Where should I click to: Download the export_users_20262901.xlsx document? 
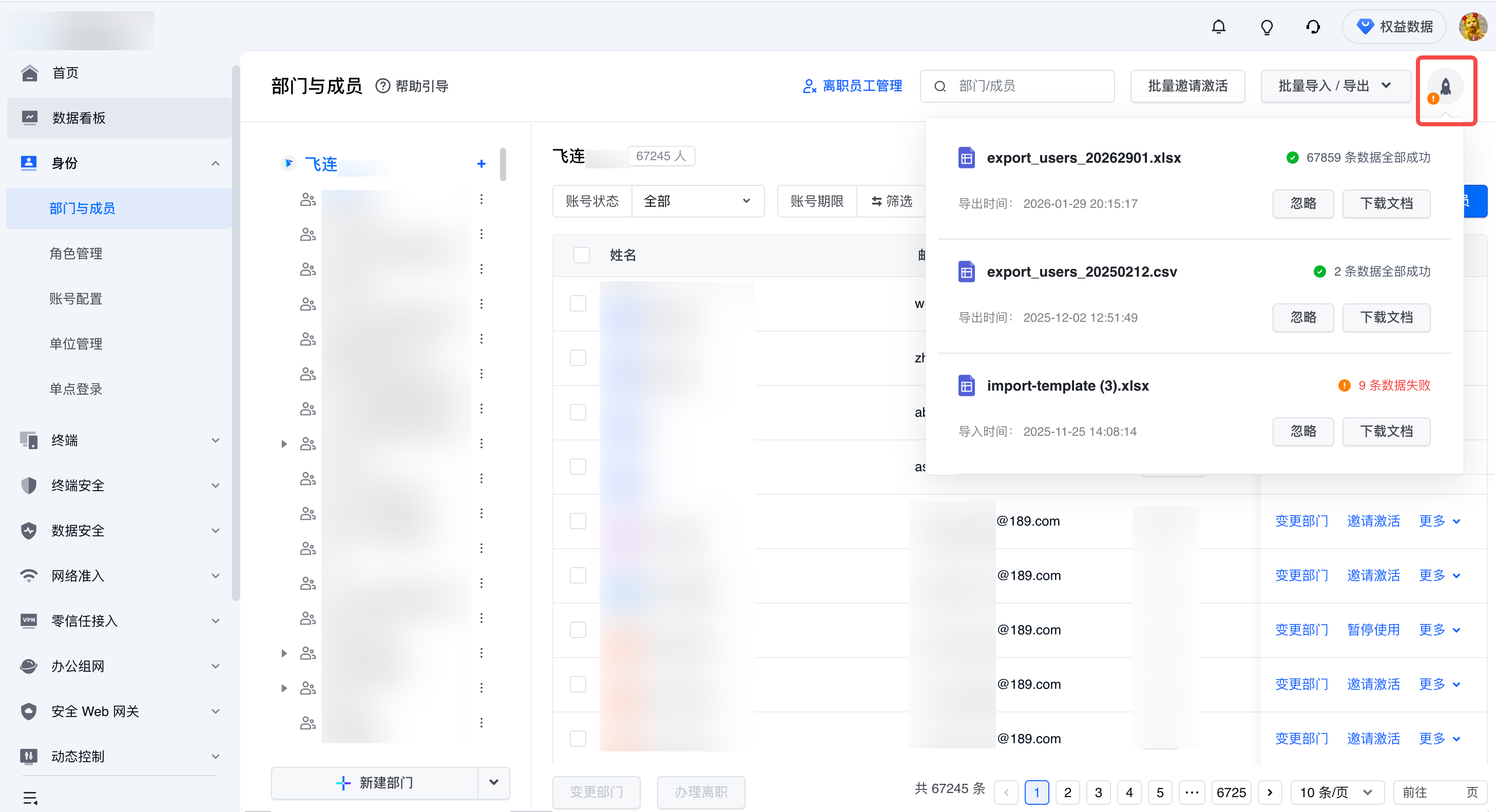pyautogui.click(x=1386, y=204)
